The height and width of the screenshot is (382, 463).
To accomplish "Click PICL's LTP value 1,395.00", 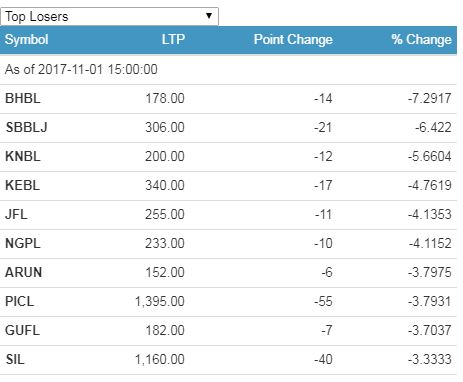I will [159, 302].
